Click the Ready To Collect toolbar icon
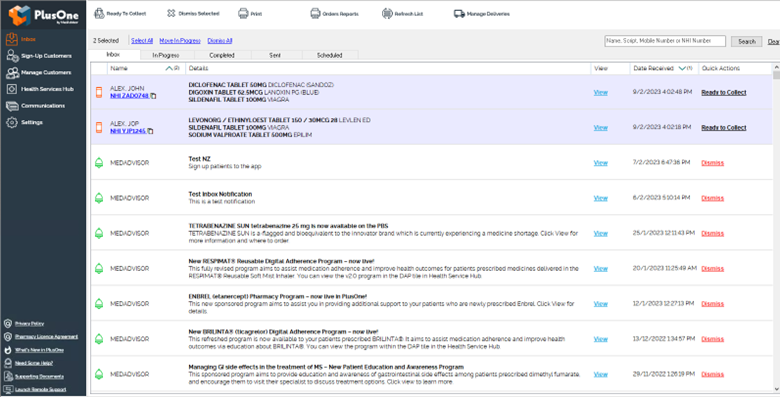 [x=99, y=13]
